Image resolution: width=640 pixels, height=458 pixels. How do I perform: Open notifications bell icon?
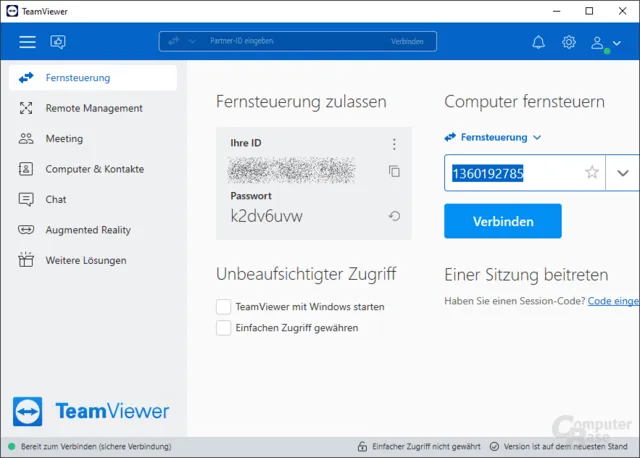[x=538, y=42]
